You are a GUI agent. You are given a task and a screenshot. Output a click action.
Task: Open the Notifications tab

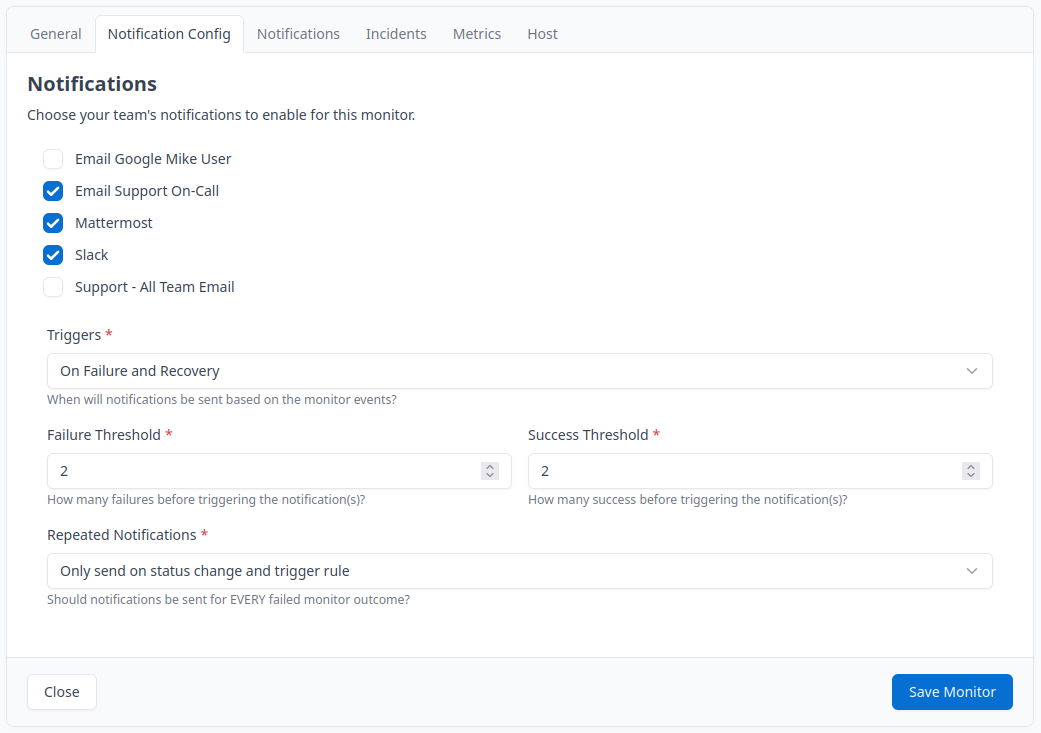[298, 34]
